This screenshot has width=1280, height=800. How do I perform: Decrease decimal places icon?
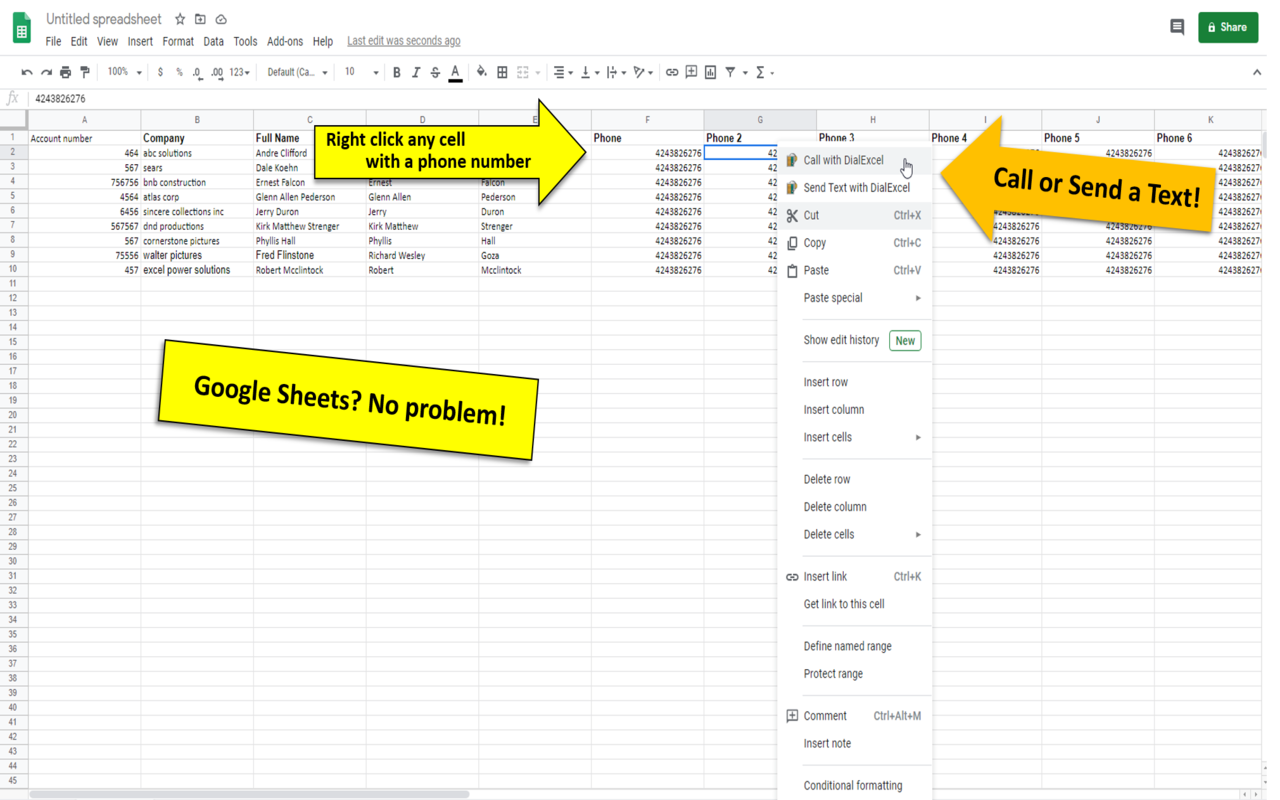197,72
